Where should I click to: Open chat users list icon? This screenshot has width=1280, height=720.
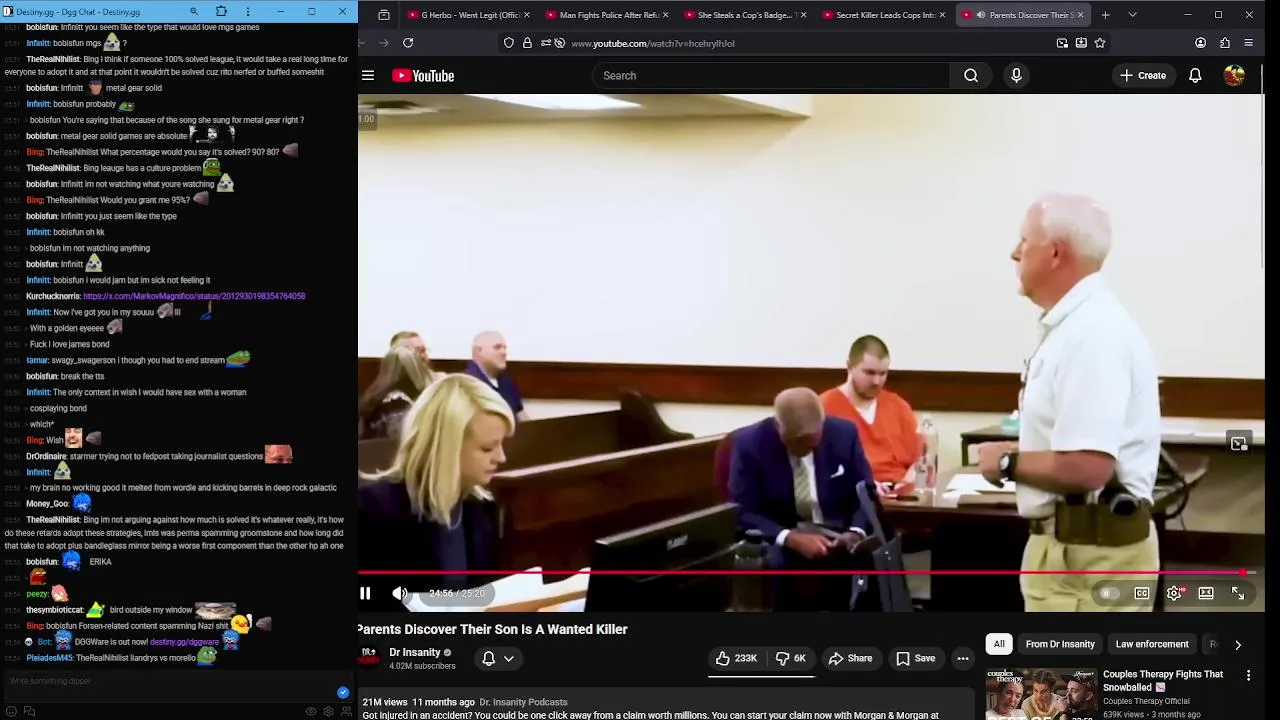(x=346, y=712)
